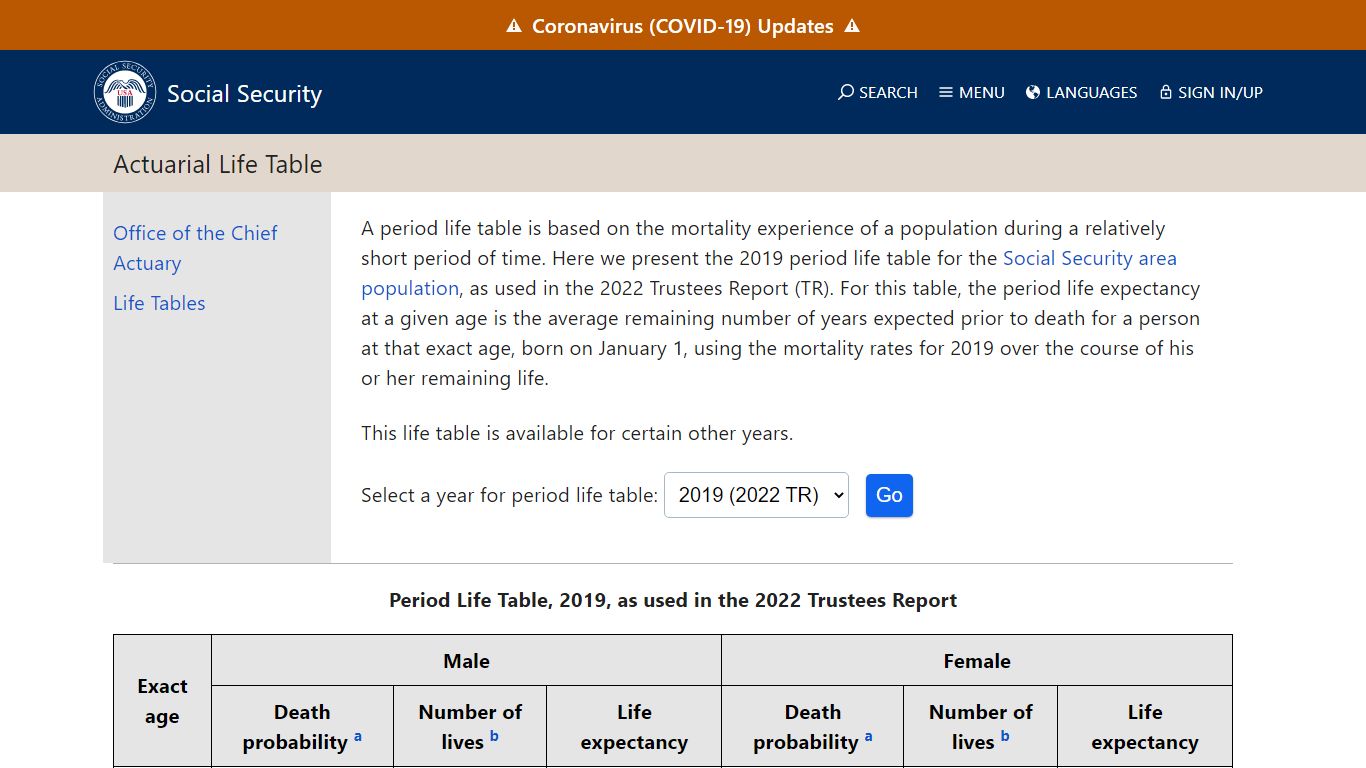
Task: Click the 'Select a year for period life table' label
Action: tap(510, 495)
